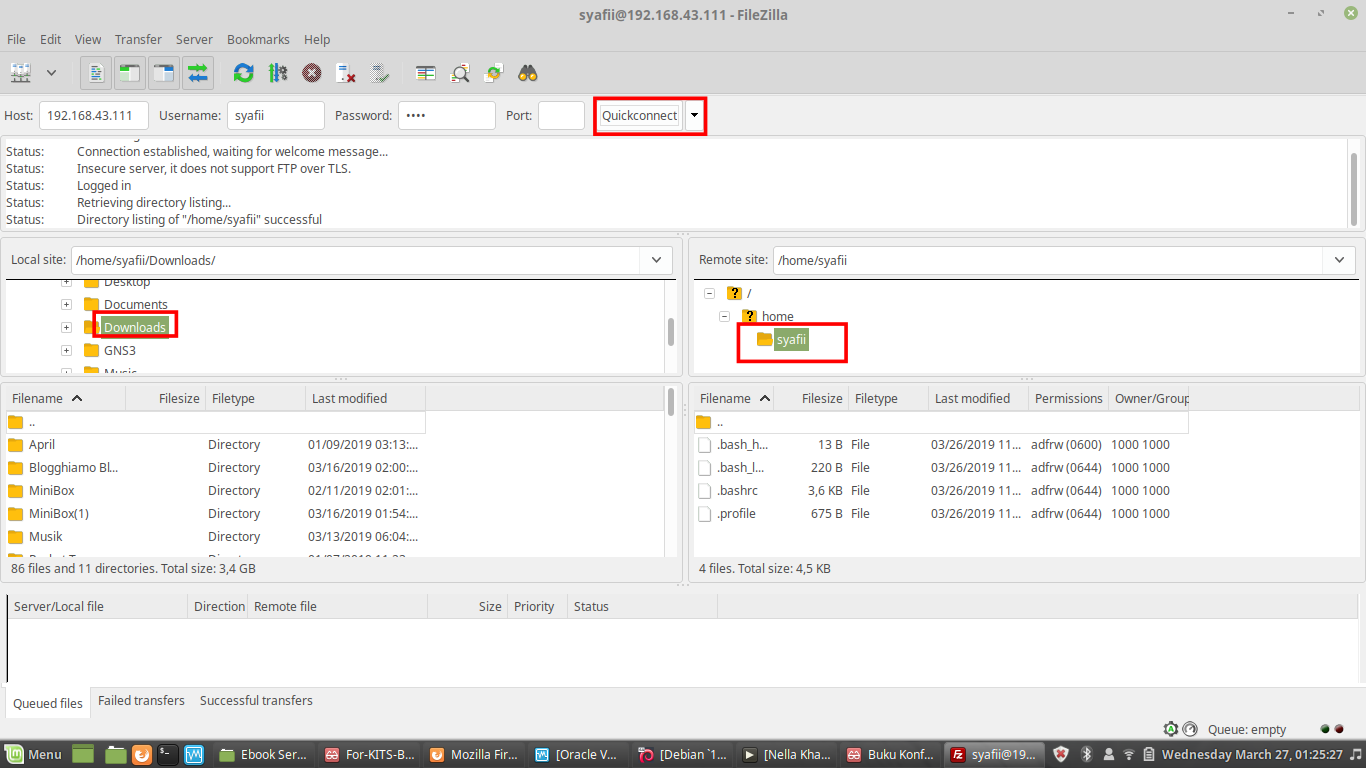1366x768 pixels.
Task: Launch Firefox from the taskbar launcher
Action: (142, 754)
